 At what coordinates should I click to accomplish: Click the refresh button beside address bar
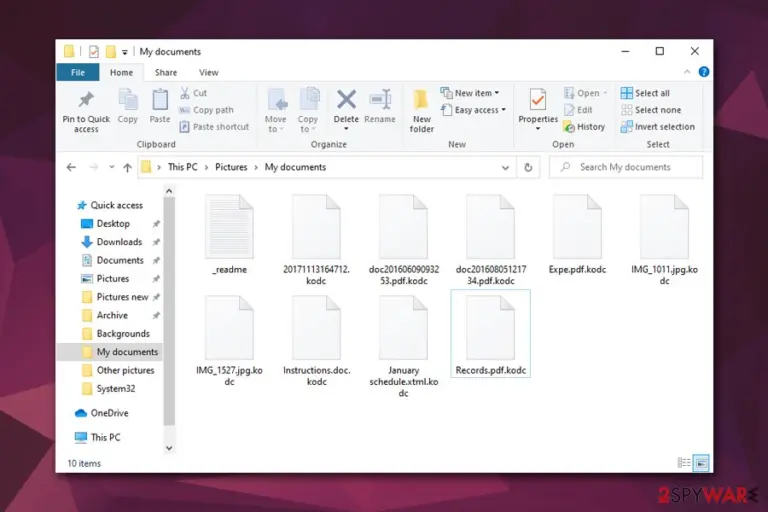[x=528, y=167]
